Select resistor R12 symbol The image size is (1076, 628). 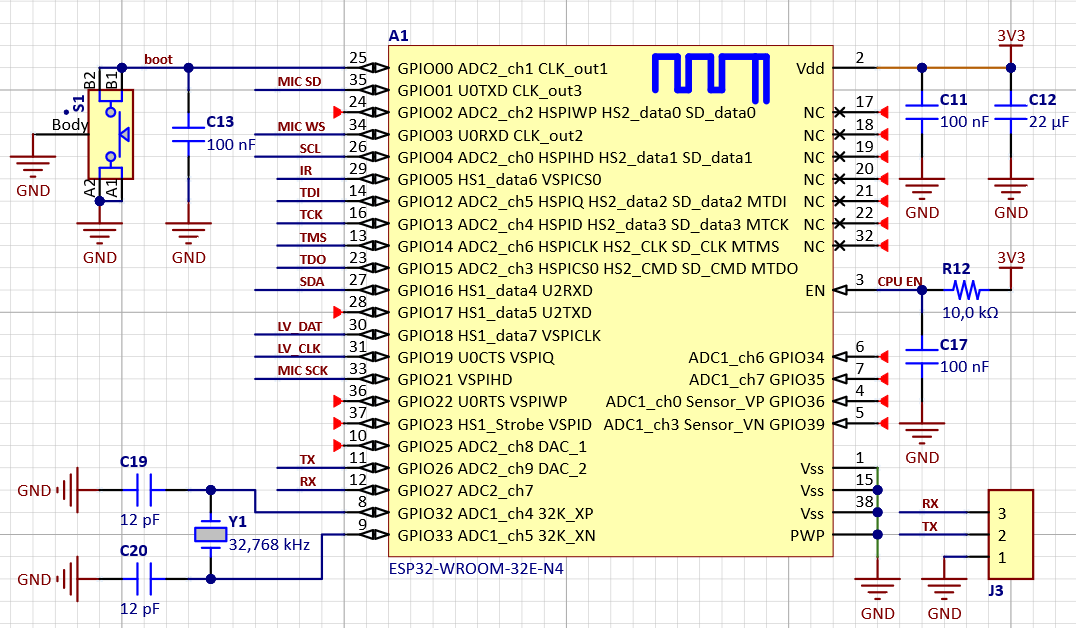point(966,290)
